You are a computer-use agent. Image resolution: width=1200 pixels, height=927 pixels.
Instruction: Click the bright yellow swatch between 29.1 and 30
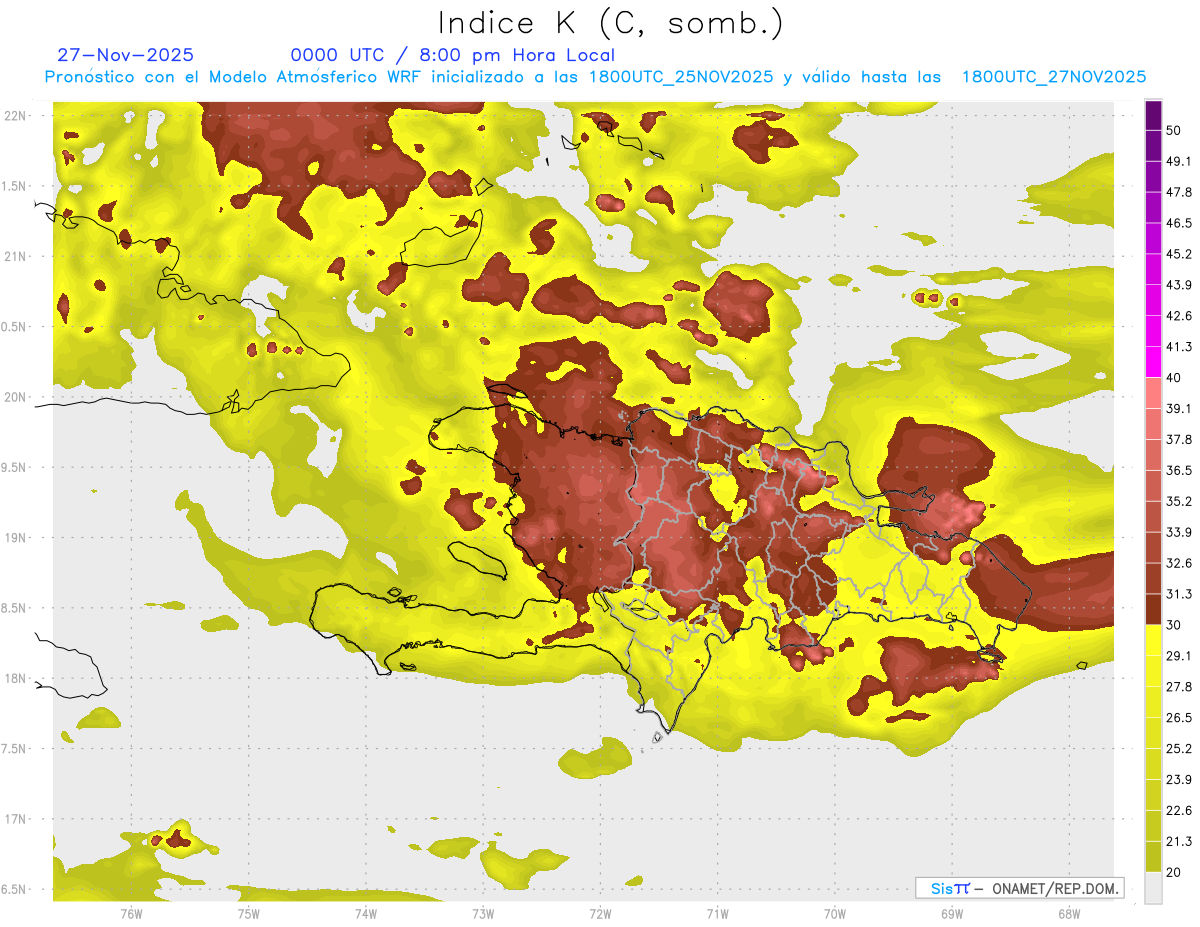pyautogui.click(x=1153, y=640)
